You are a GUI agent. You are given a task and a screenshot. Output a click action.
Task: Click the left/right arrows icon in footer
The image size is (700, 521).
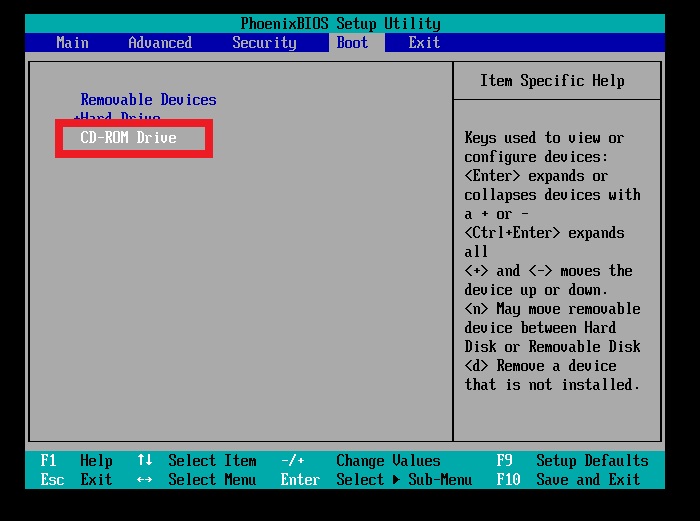pos(144,480)
